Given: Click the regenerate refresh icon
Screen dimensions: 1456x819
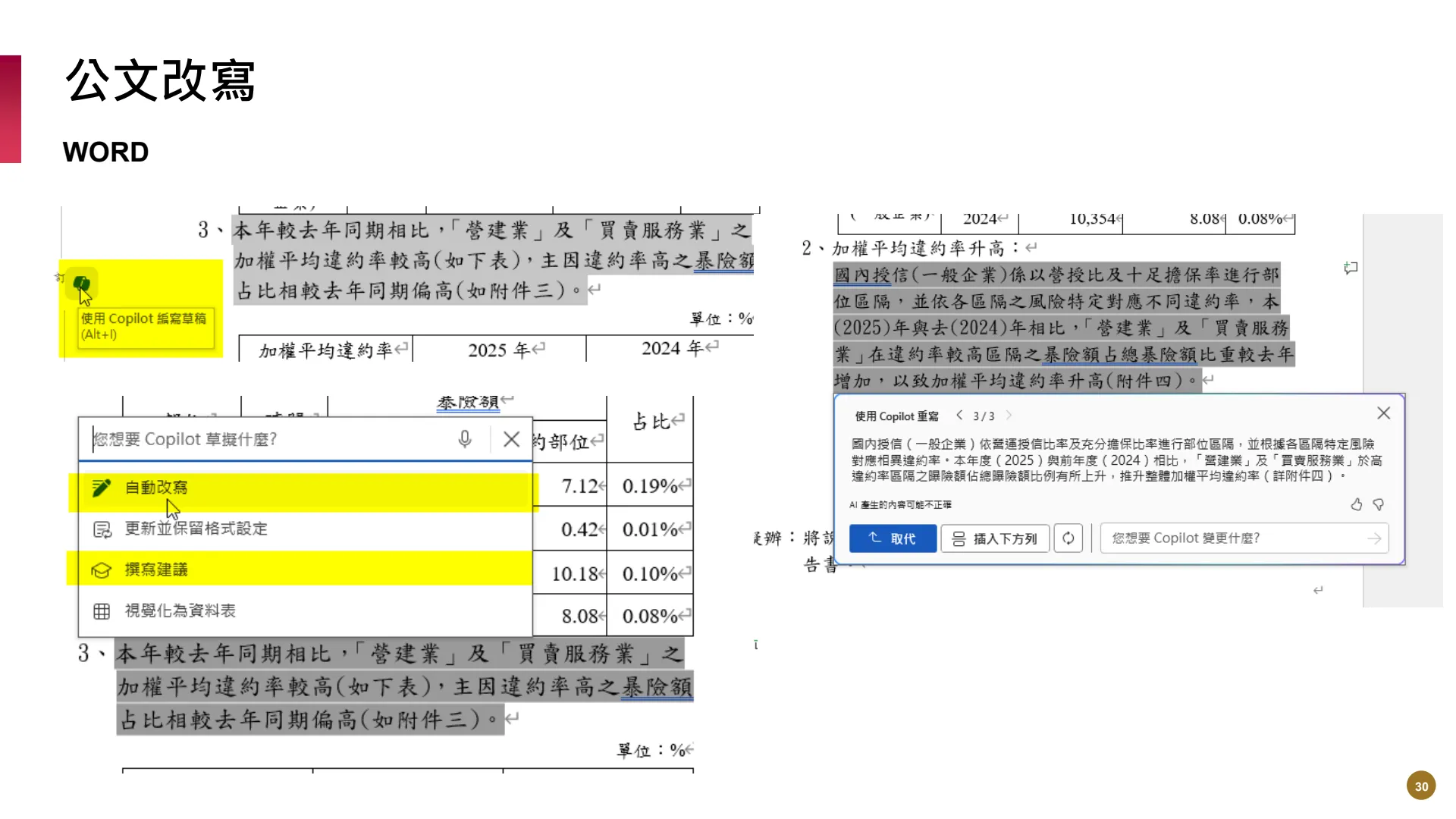Looking at the screenshot, I should 1068,538.
